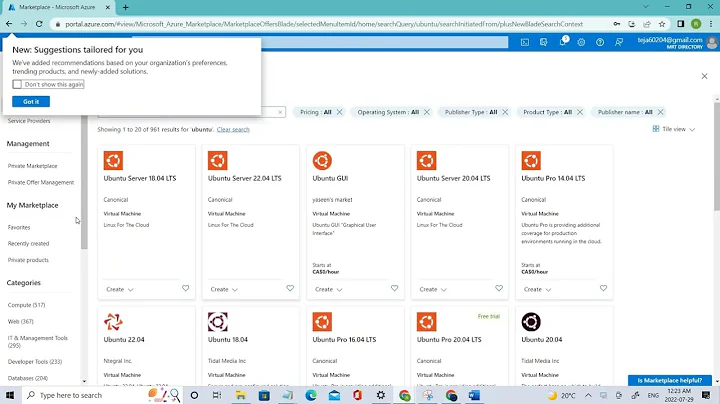Open the notifications bell
This screenshot has height=404, width=720.
tap(562, 42)
